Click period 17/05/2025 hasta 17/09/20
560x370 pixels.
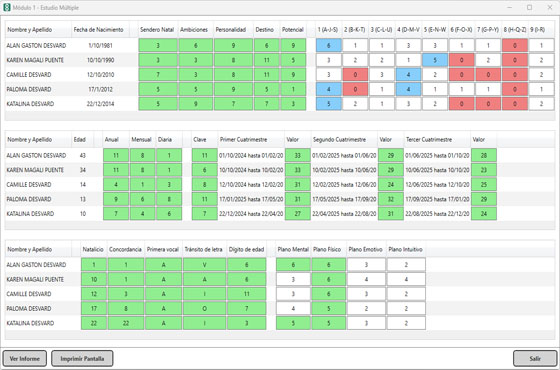(x=344, y=199)
